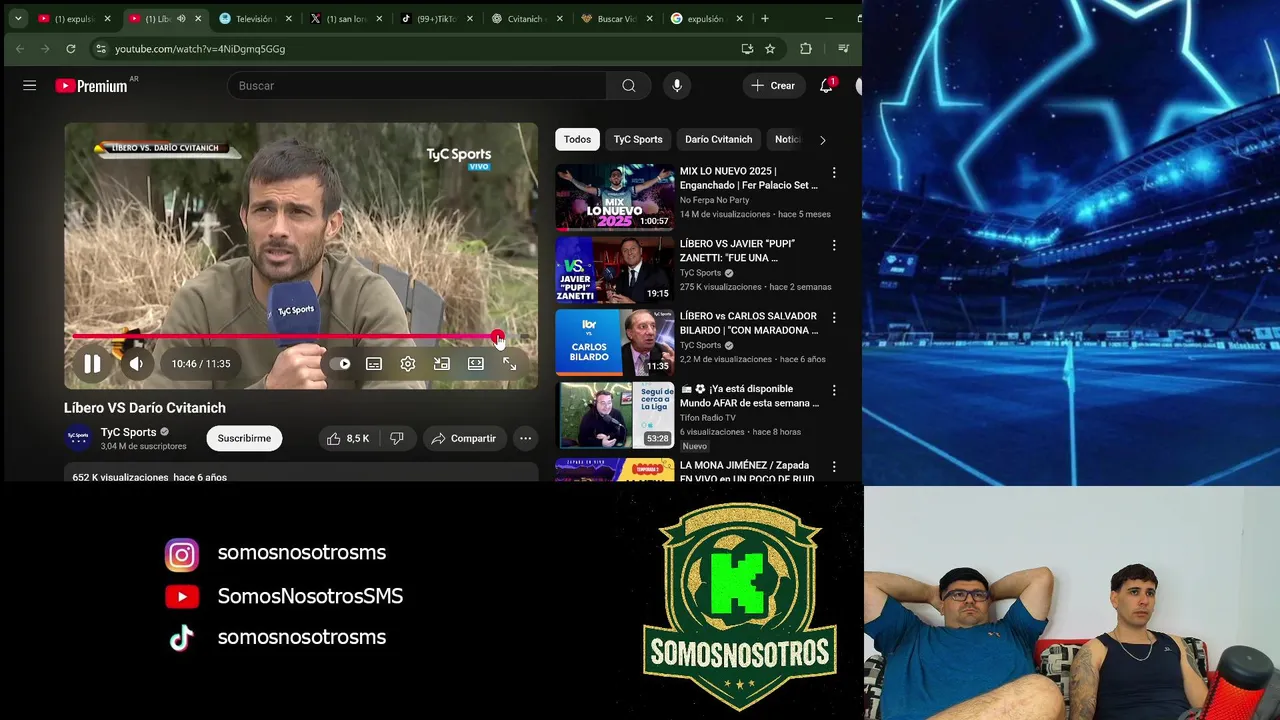Open a new browser tab
Viewport: 1280px width, 720px height.
(765, 18)
